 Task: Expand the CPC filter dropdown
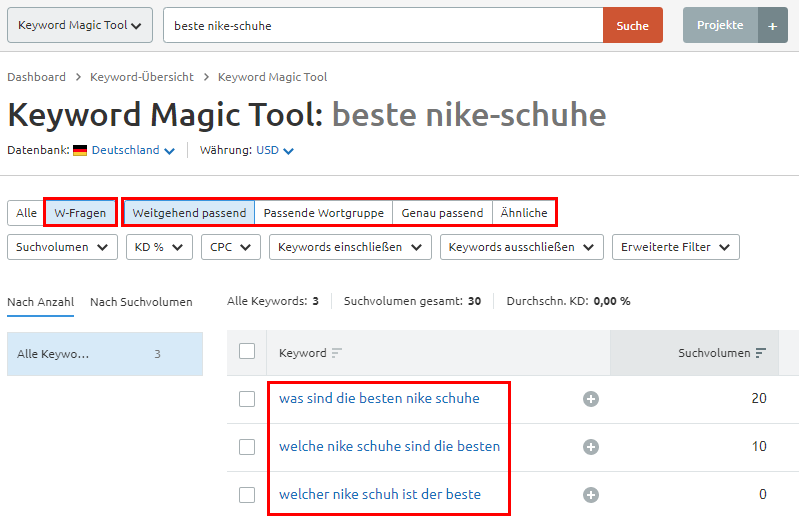pyautogui.click(x=231, y=247)
